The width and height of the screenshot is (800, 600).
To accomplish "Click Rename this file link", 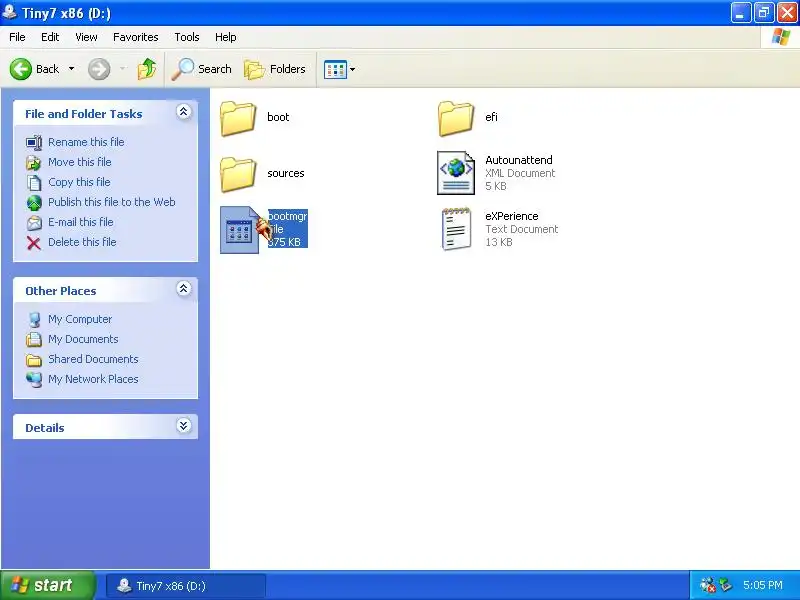I will click(86, 142).
